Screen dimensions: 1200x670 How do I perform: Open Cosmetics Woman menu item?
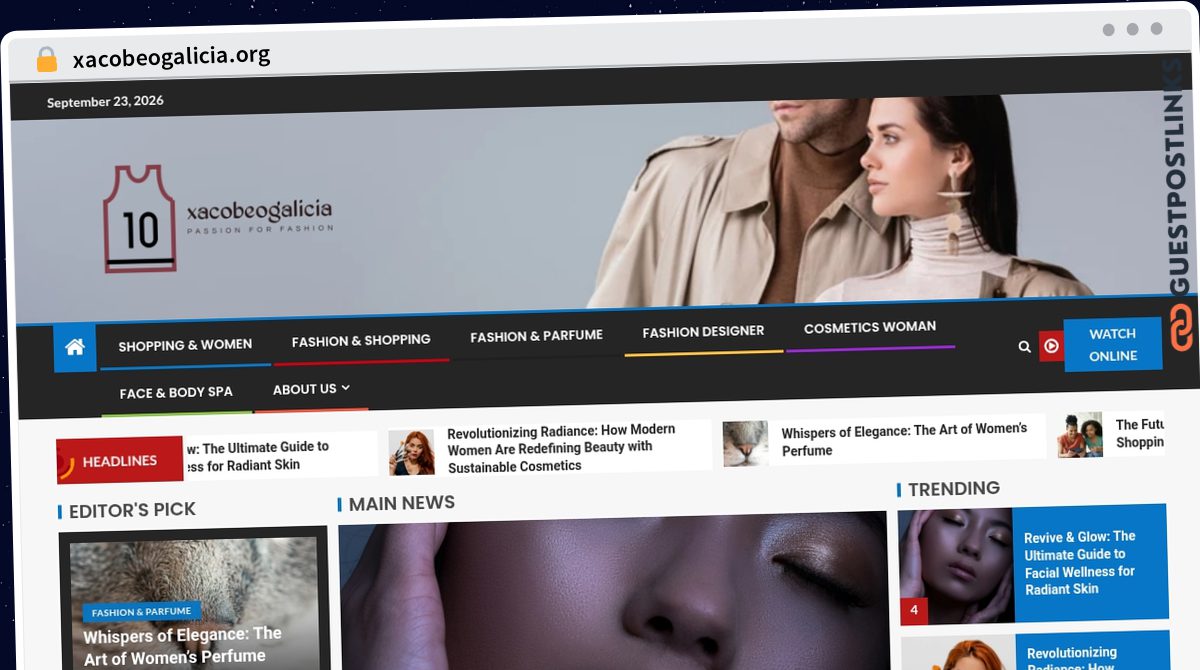tap(870, 327)
